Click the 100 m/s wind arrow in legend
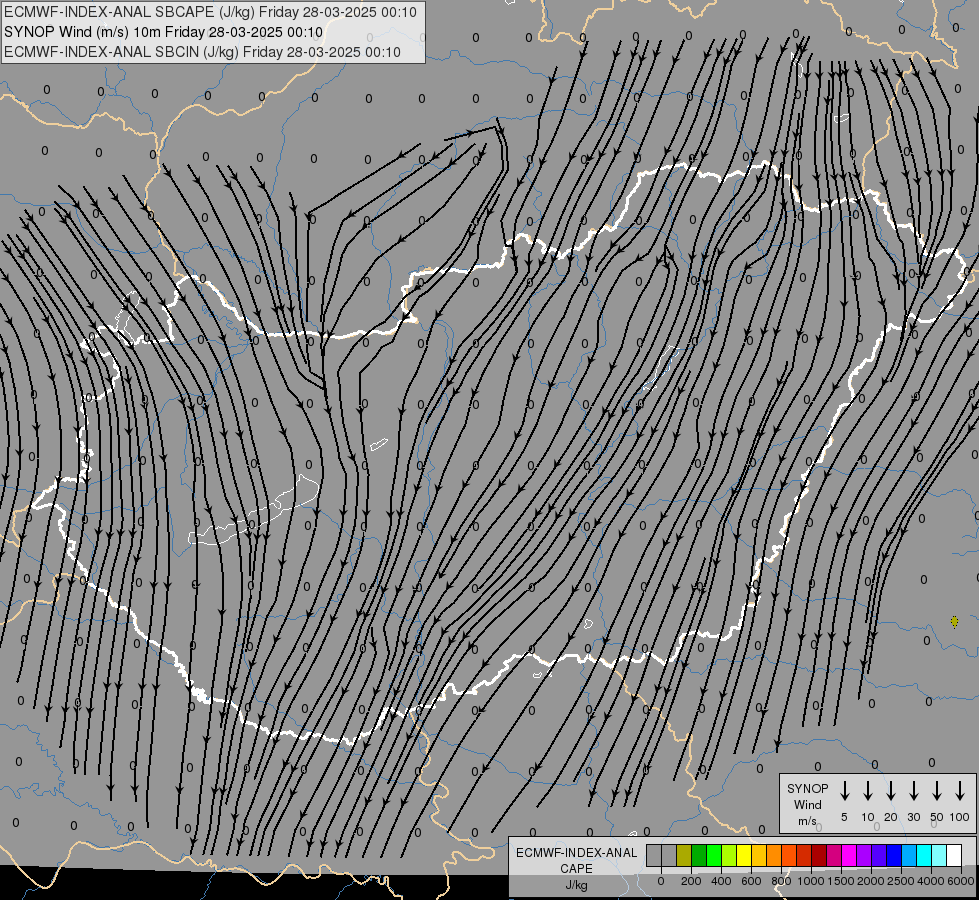 [x=960, y=791]
